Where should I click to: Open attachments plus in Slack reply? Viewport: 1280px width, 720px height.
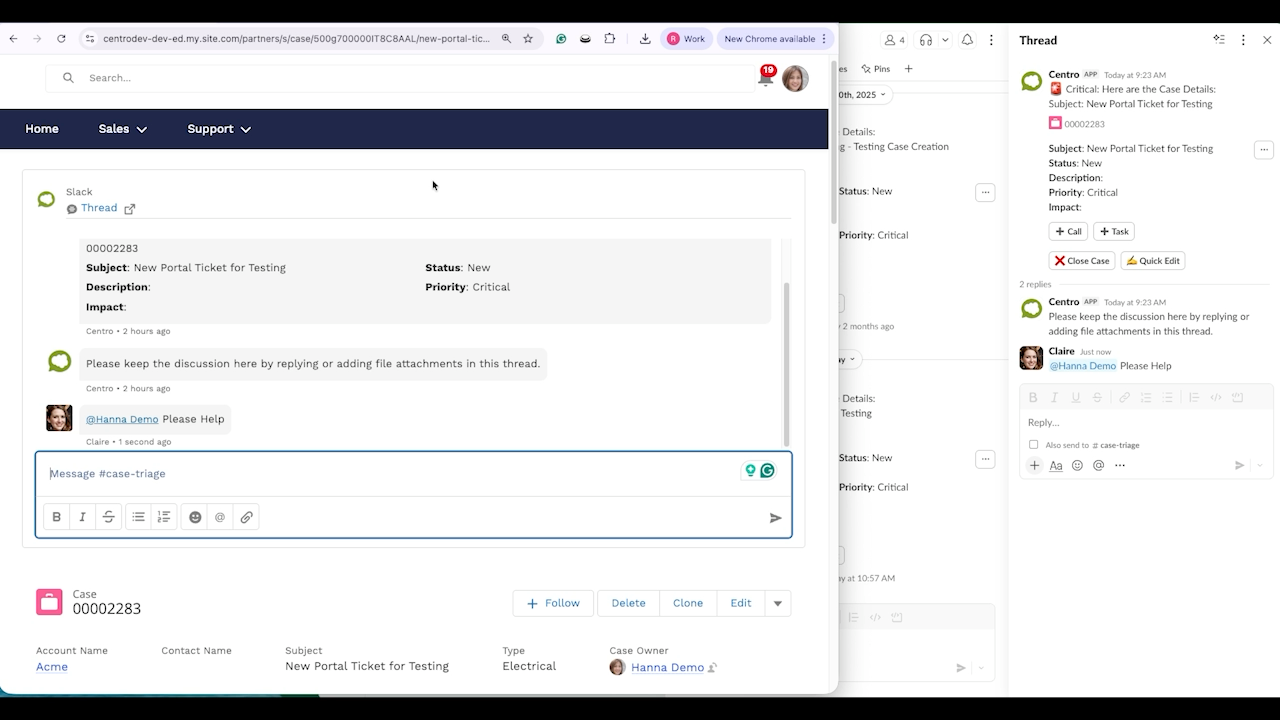coord(1035,465)
